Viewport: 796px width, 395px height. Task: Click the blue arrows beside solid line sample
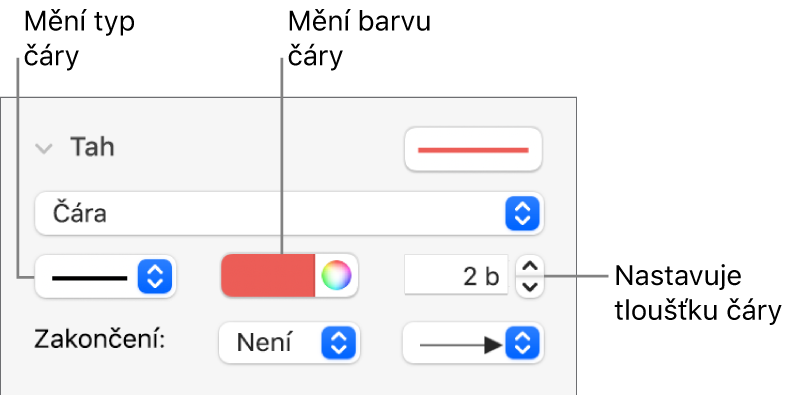(154, 277)
